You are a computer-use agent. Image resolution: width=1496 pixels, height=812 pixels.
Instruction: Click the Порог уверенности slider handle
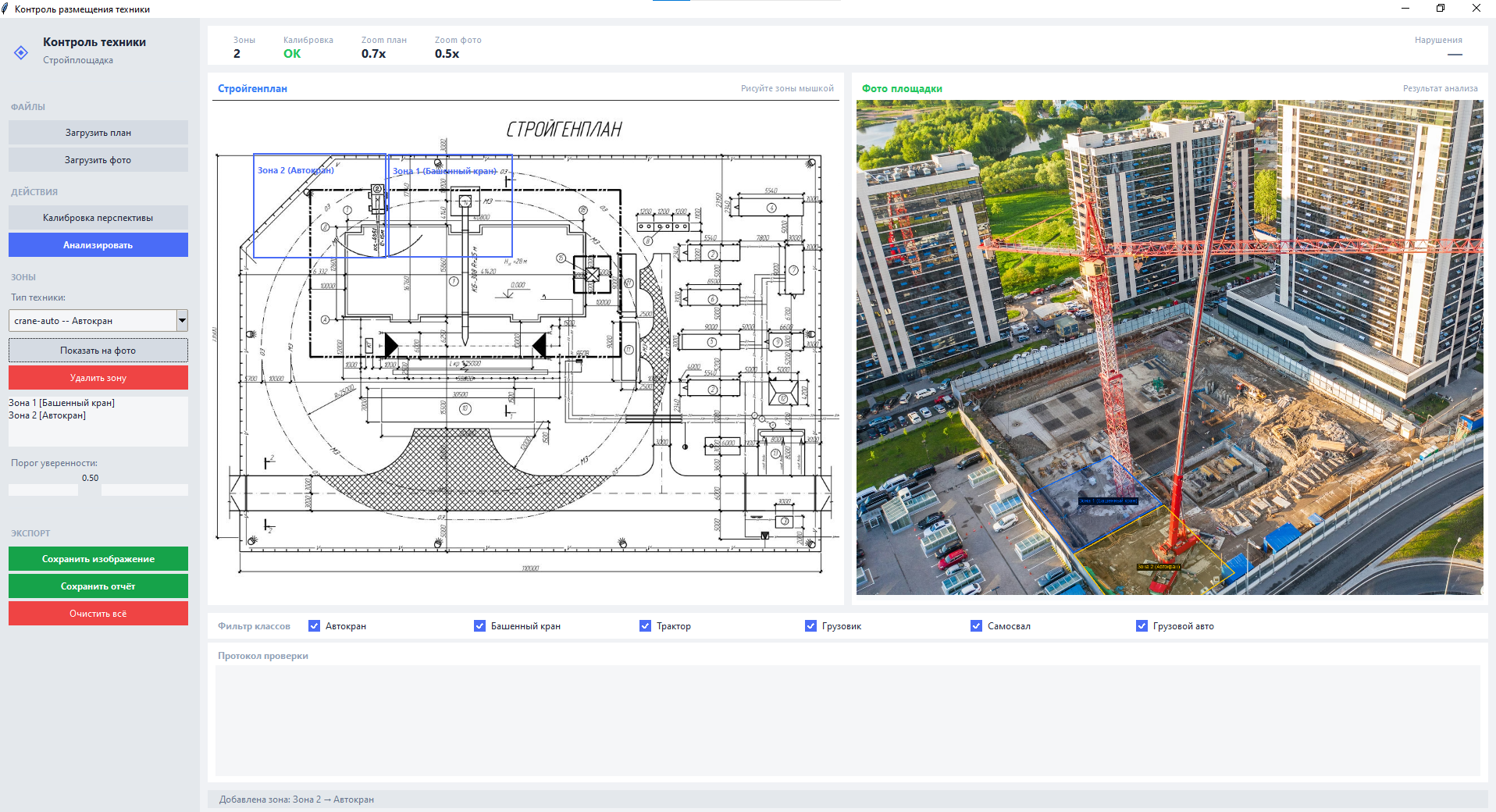pos(90,490)
